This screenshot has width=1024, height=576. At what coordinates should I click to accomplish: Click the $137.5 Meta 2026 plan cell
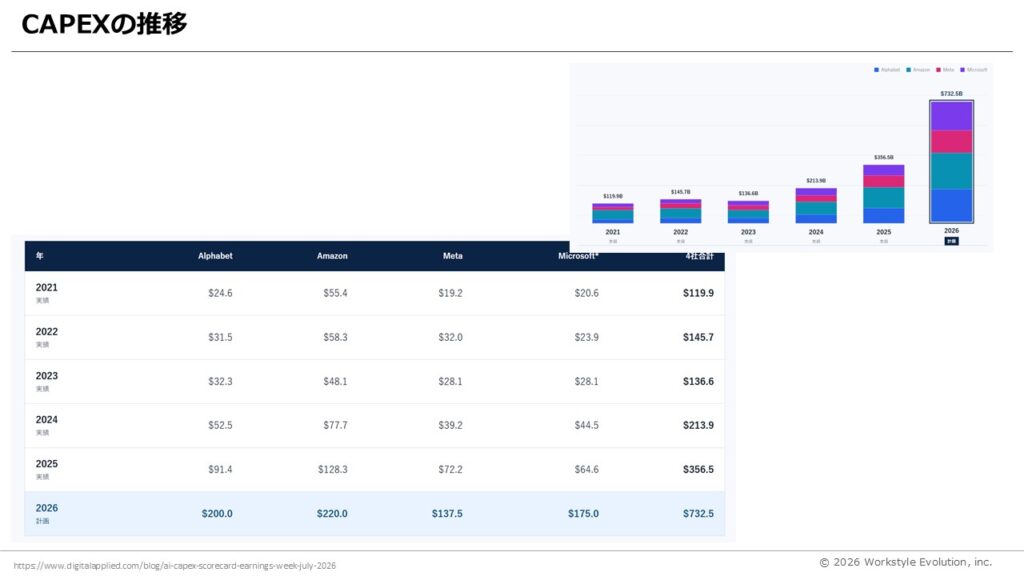pos(447,514)
